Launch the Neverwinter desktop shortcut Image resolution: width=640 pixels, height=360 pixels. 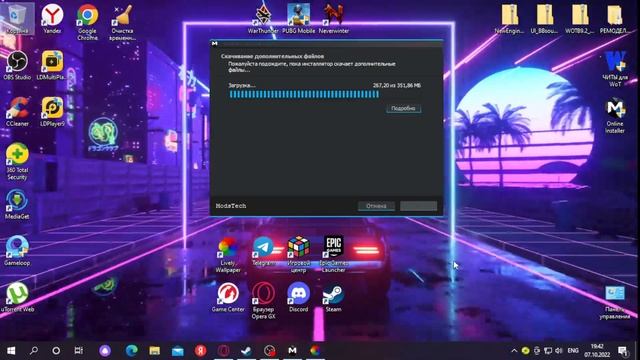pyautogui.click(x=334, y=19)
